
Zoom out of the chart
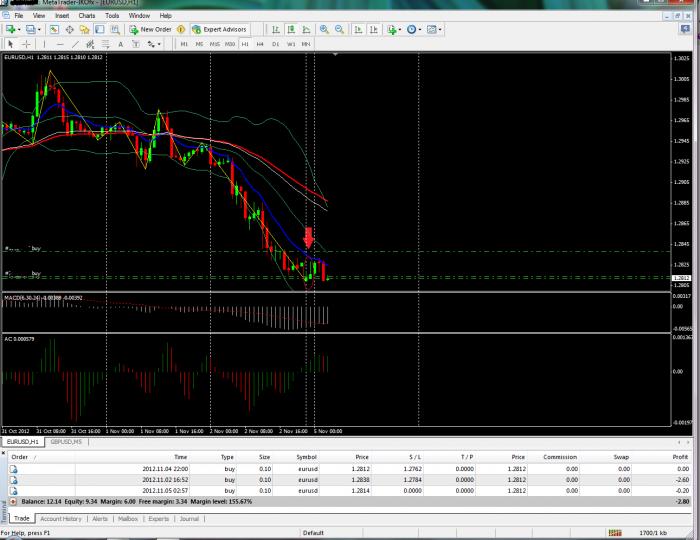340,29
